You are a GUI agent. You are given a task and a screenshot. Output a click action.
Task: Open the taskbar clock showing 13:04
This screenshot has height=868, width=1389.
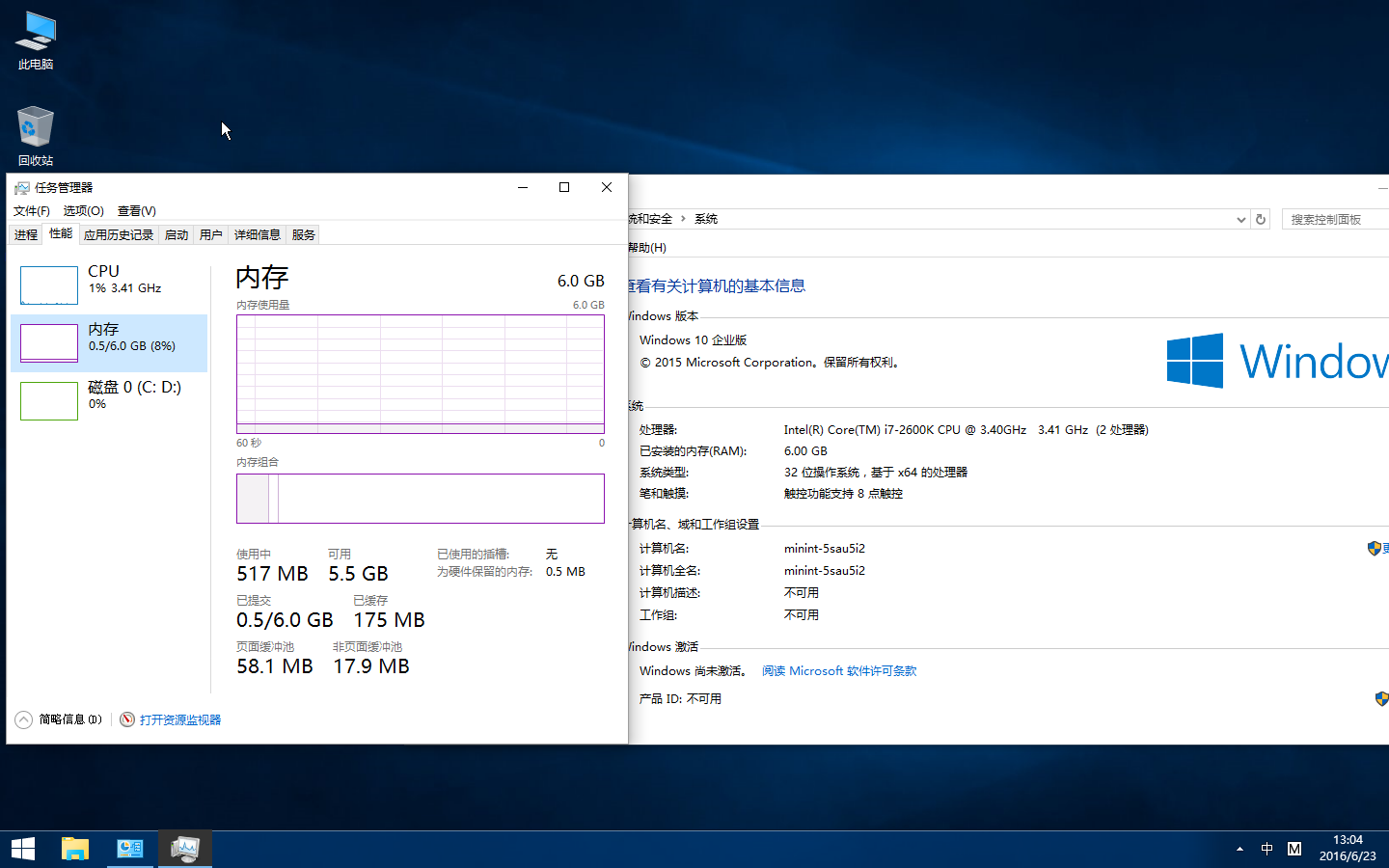pyautogui.click(x=1348, y=849)
